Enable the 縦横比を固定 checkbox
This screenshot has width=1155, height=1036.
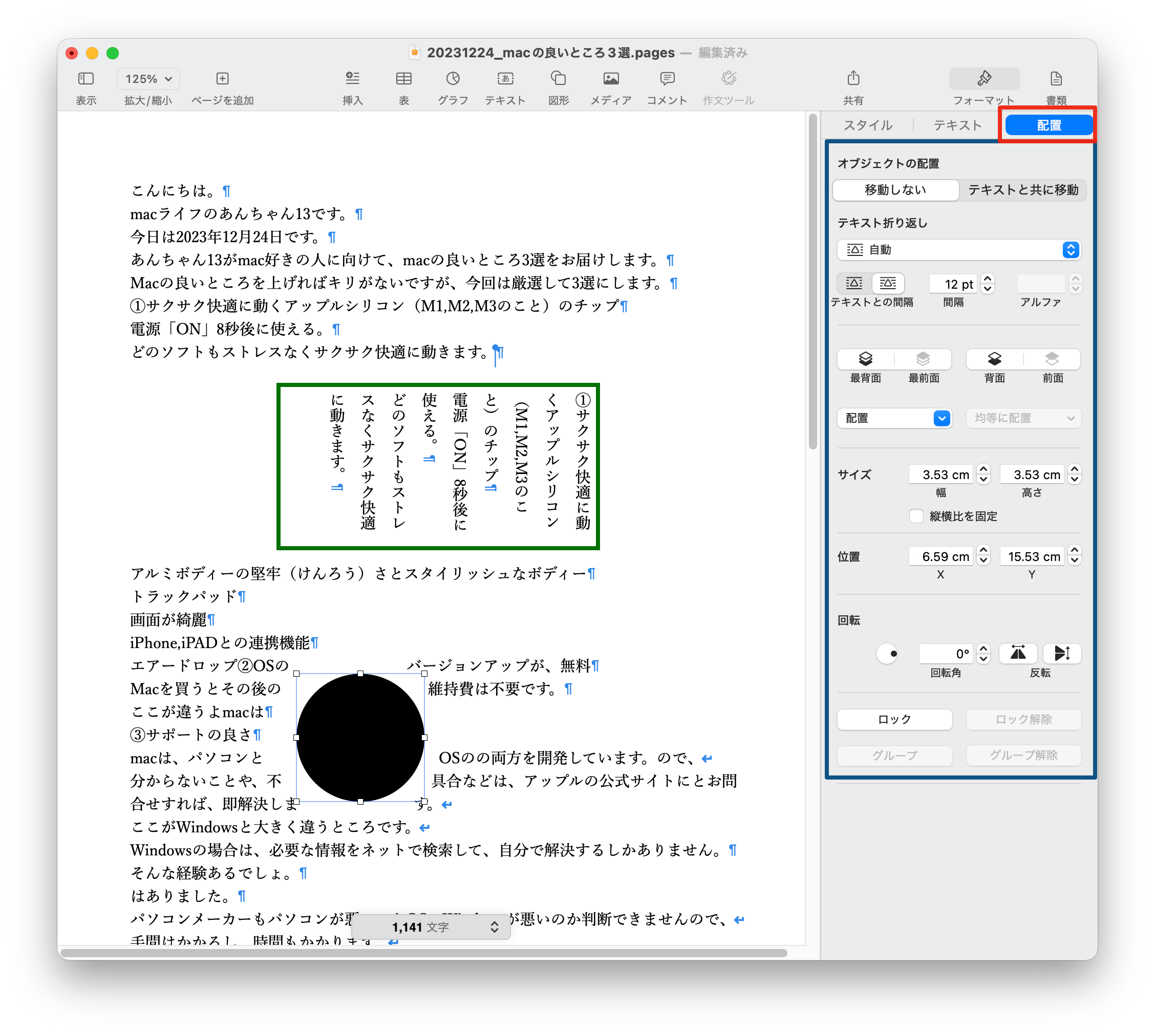(x=916, y=516)
